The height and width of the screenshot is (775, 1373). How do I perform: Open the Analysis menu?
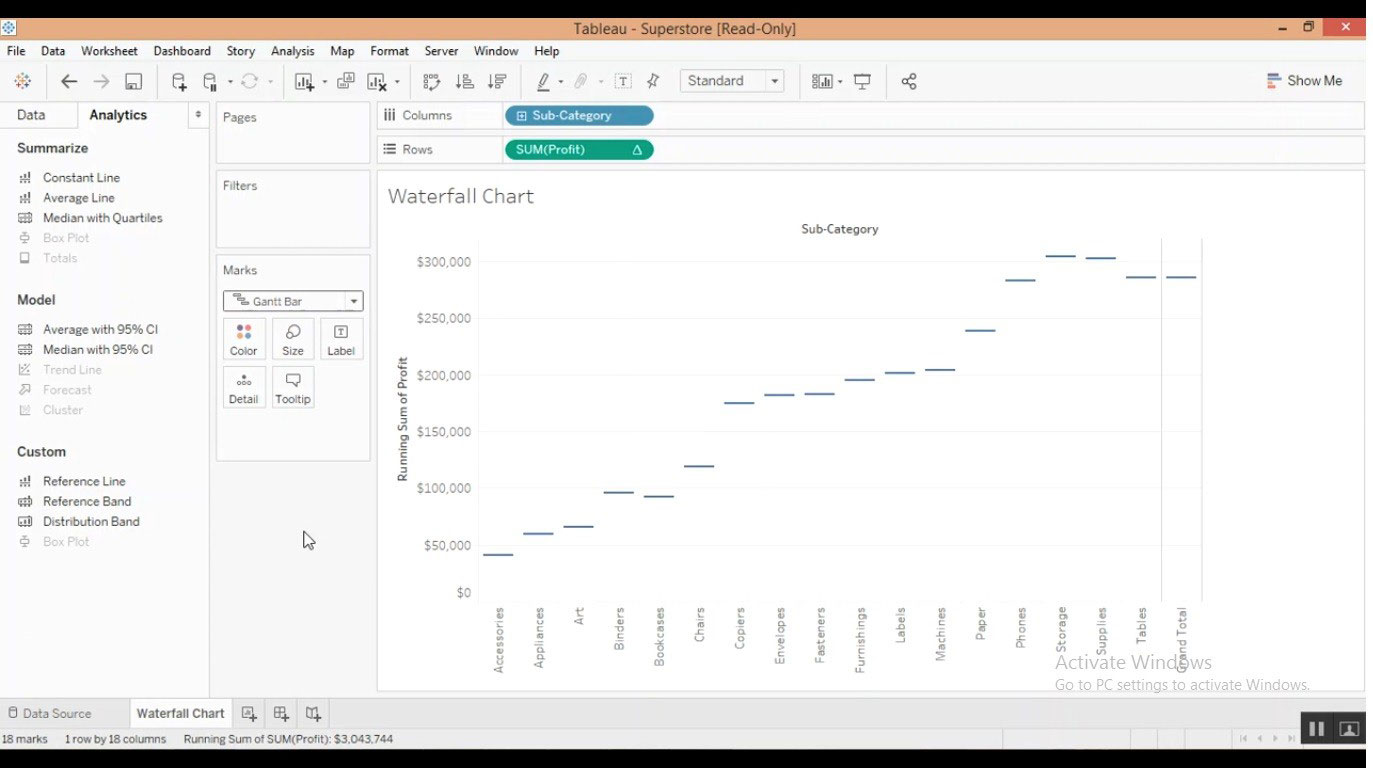pyautogui.click(x=292, y=51)
